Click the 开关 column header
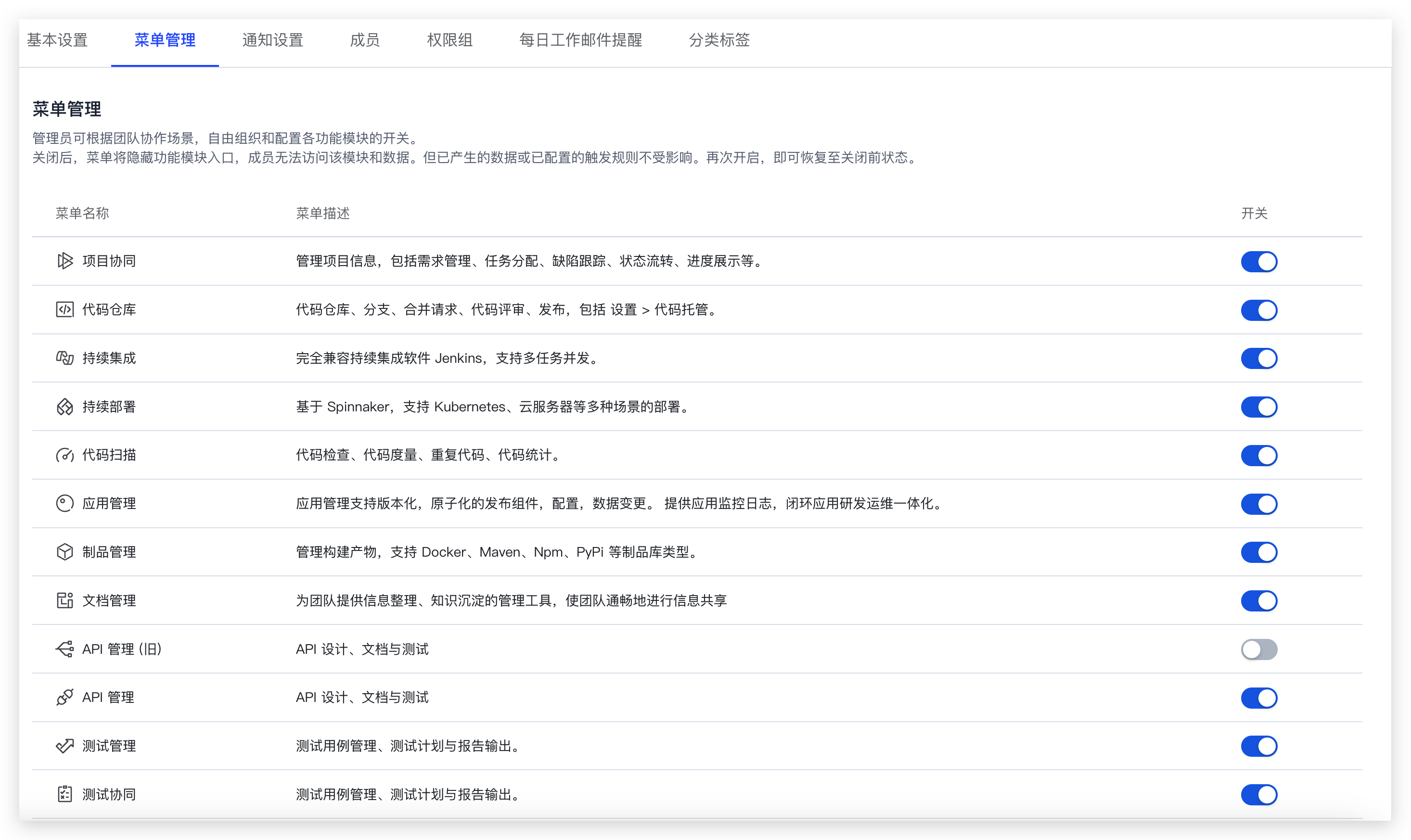 pyautogui.click(x=1254, y=214)
